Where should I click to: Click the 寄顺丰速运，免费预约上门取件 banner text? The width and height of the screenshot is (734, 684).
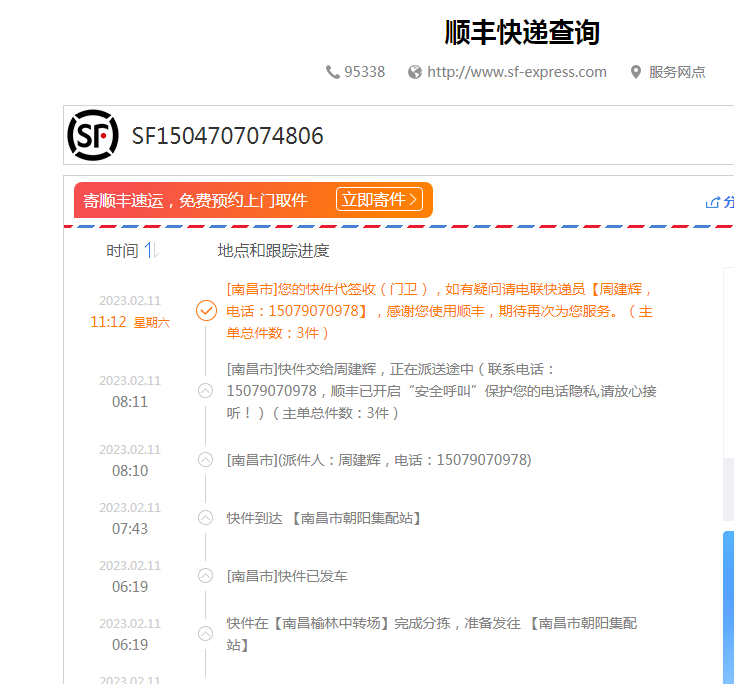[x=195, y=200]
